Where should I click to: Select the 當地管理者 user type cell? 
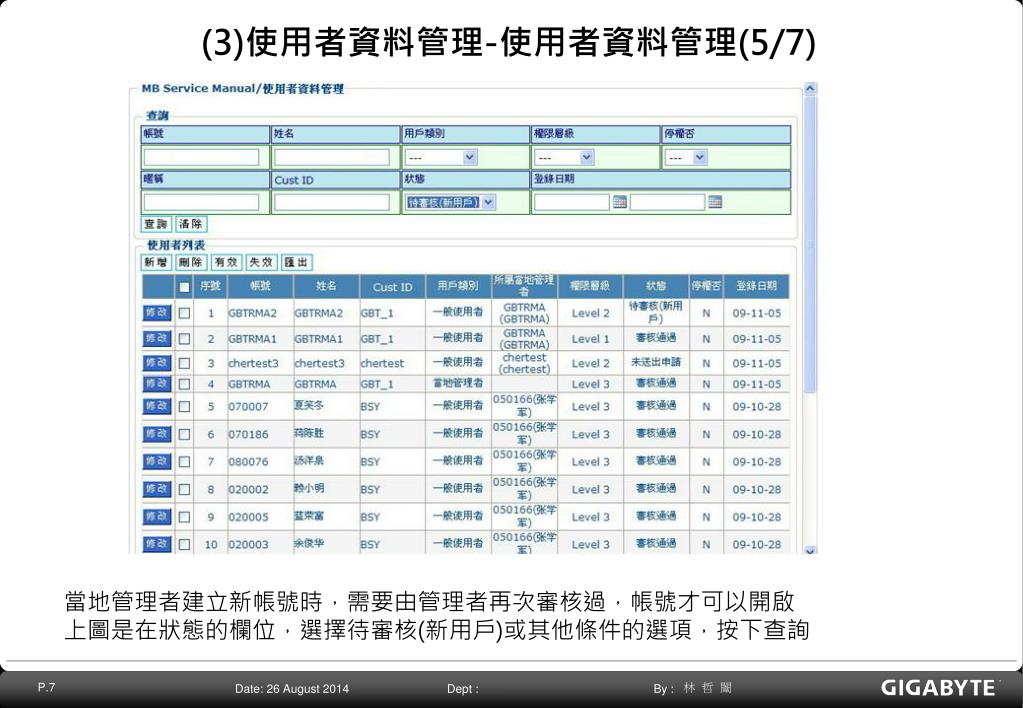pyautogui.click(x=458, y=384)
